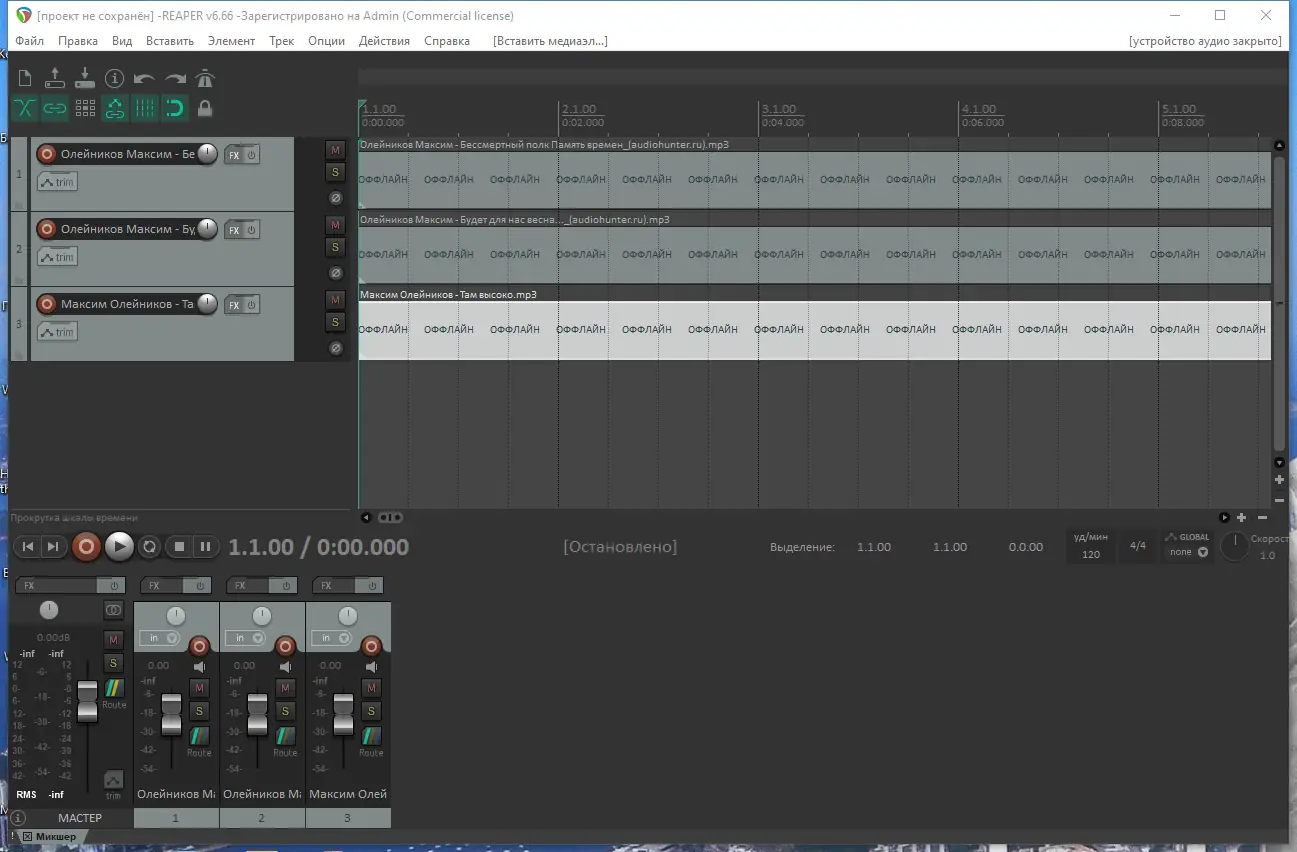Click mixer channel 3 volume fader
Image resolution: width=1297 pixels, height=852 pixels.
pyautogui.click(x=344, y=714)
